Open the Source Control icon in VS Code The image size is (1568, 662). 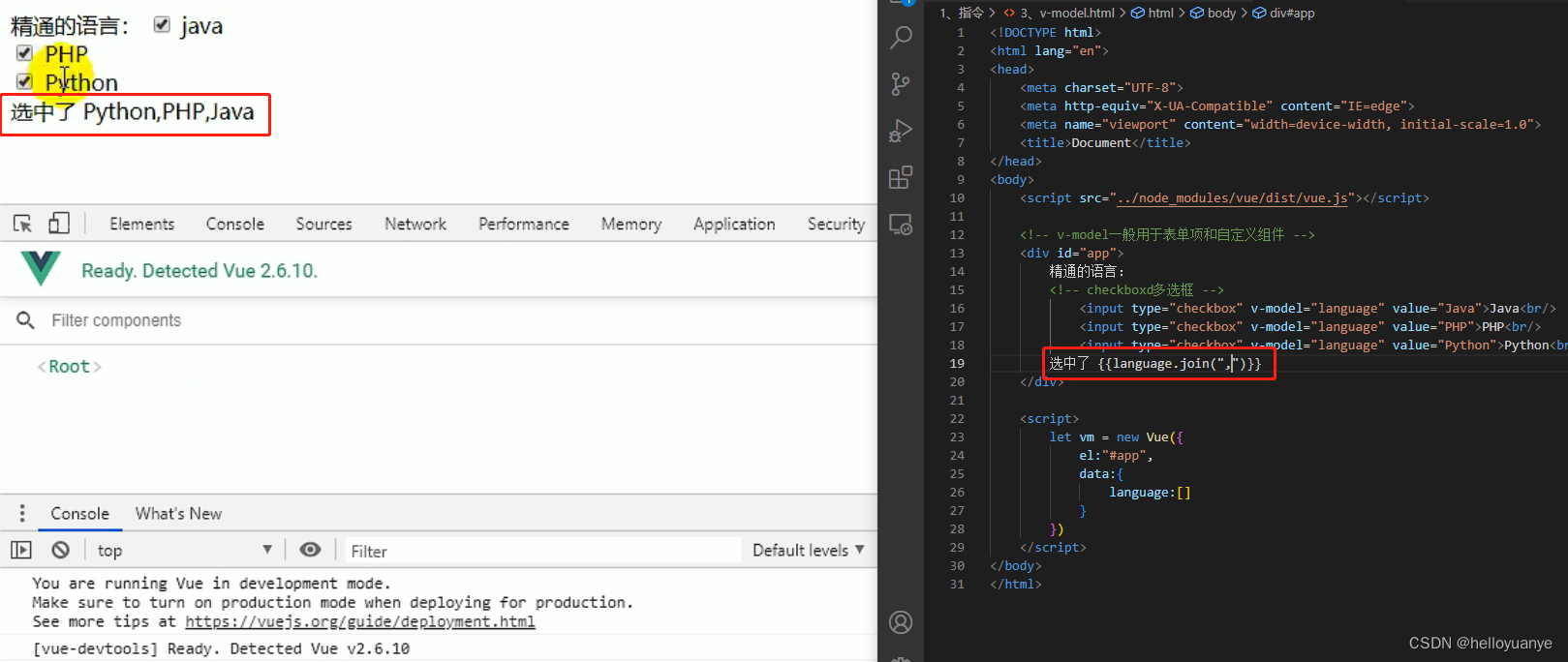(x=901, y=84)
